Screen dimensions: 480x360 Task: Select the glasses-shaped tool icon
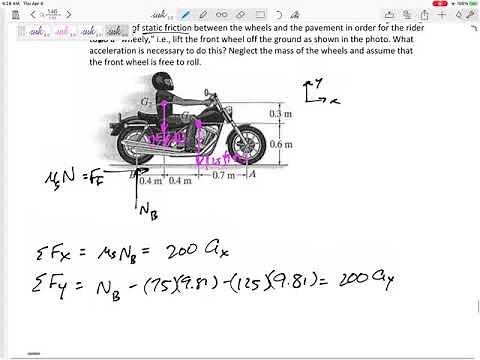222,15
